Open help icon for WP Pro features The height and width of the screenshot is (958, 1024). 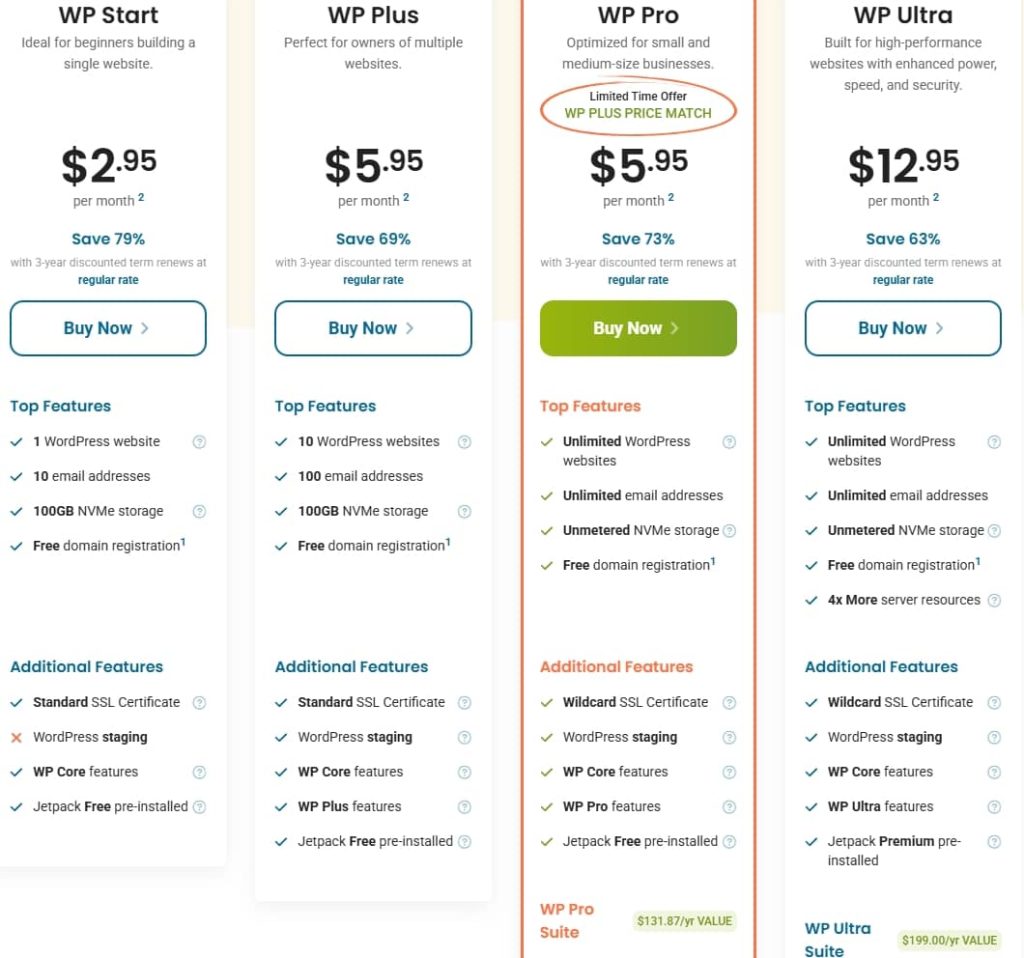point(729,807)
